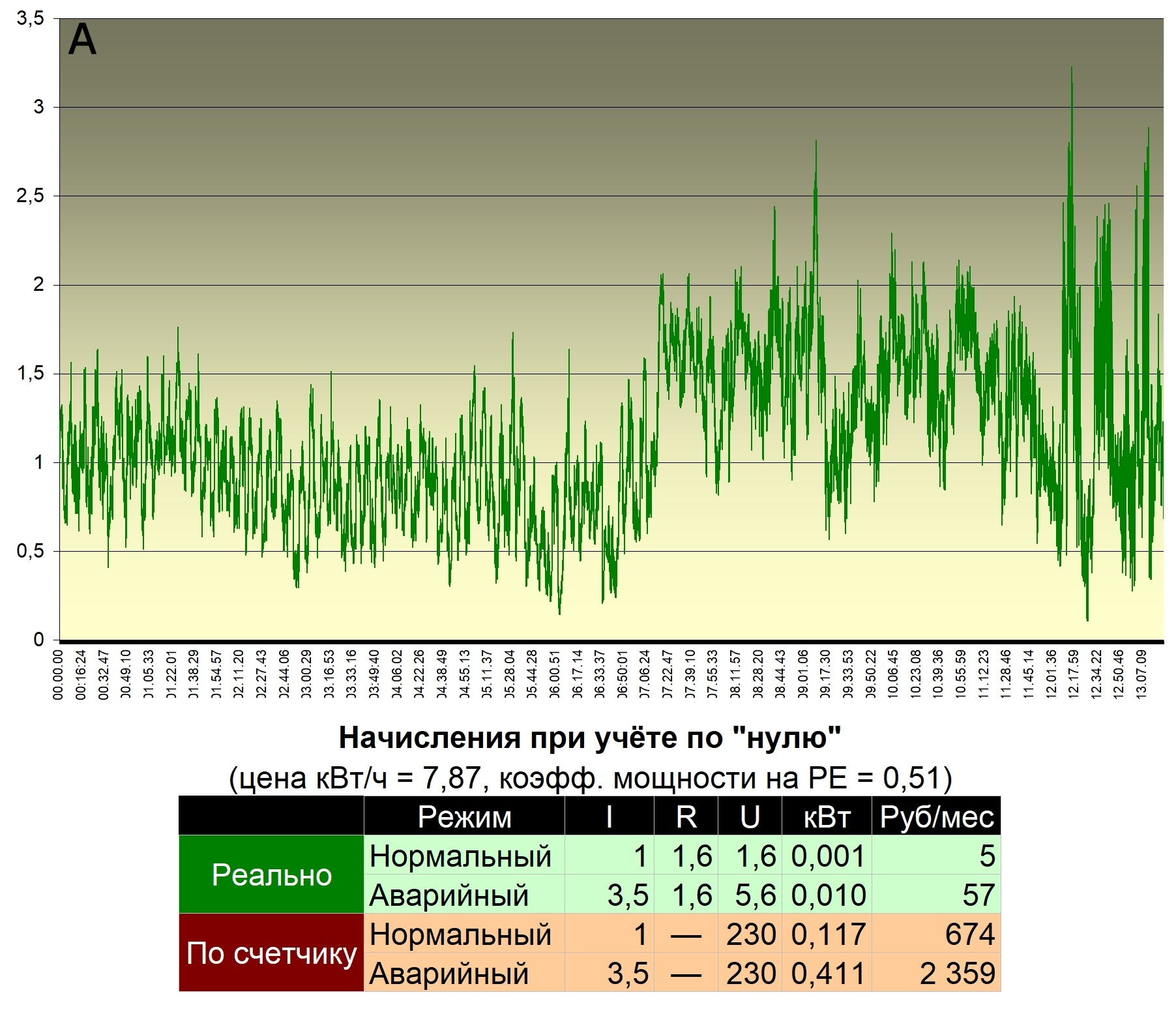
Task: Select the 0,001 кВт cell
Action: coord(827,856)
